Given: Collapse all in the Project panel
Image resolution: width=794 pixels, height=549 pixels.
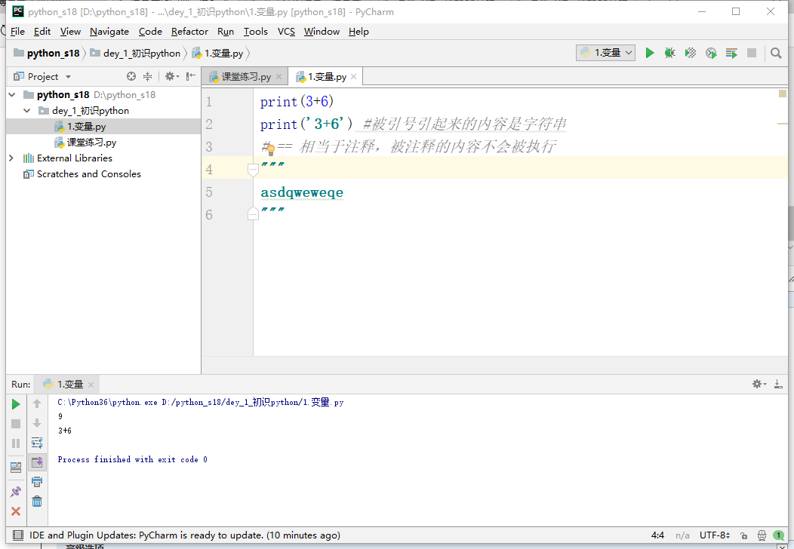Looking at the screenshot, I should (x=148, y=76).
